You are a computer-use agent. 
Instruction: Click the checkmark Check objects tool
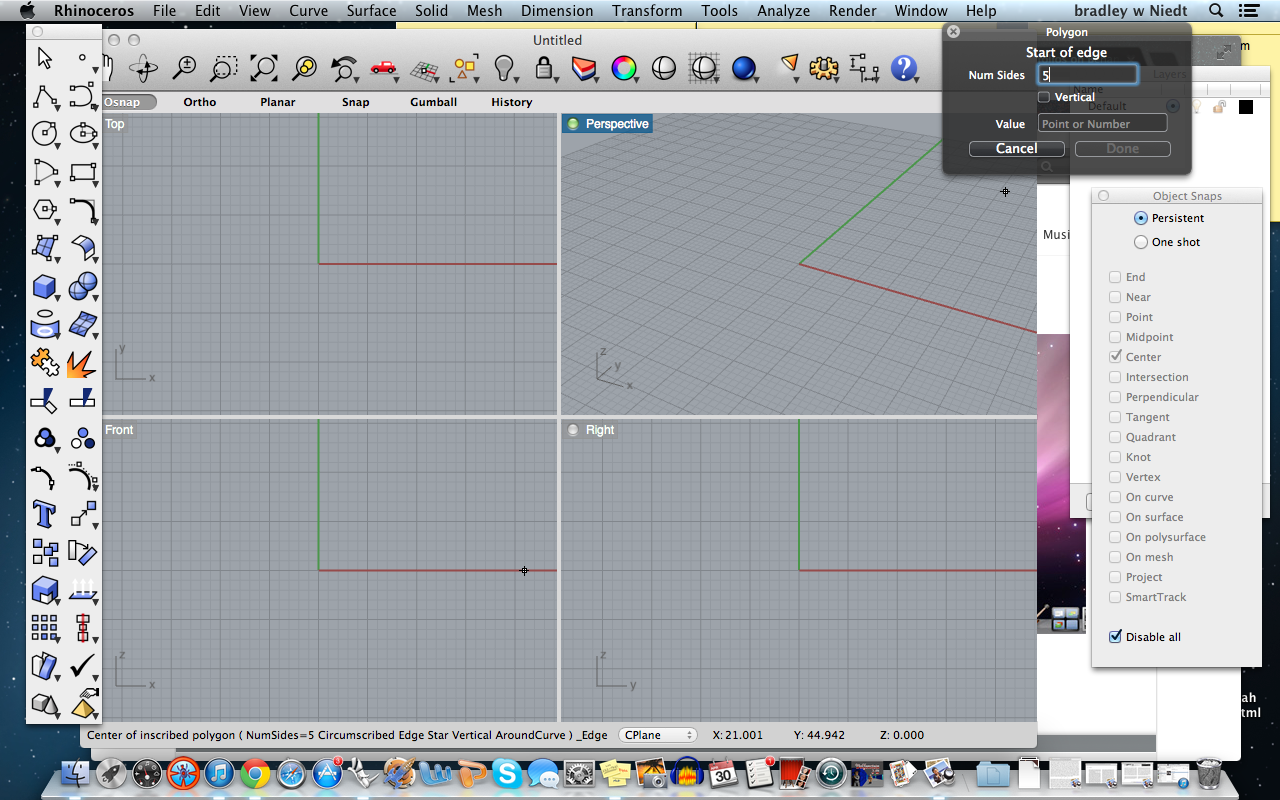tap(82, 665)
